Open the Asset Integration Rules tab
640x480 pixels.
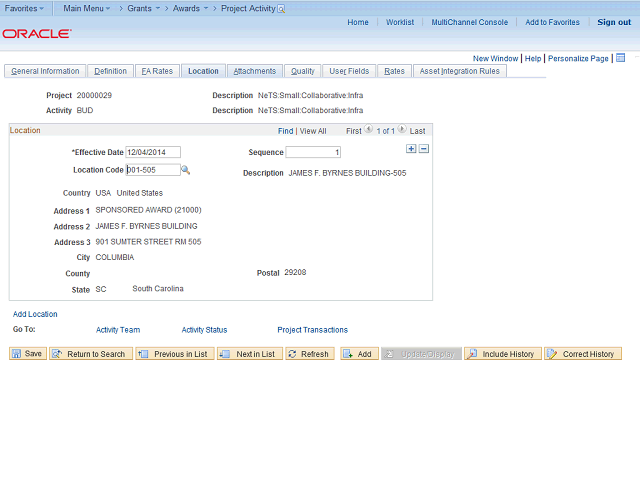pos(460,71)
